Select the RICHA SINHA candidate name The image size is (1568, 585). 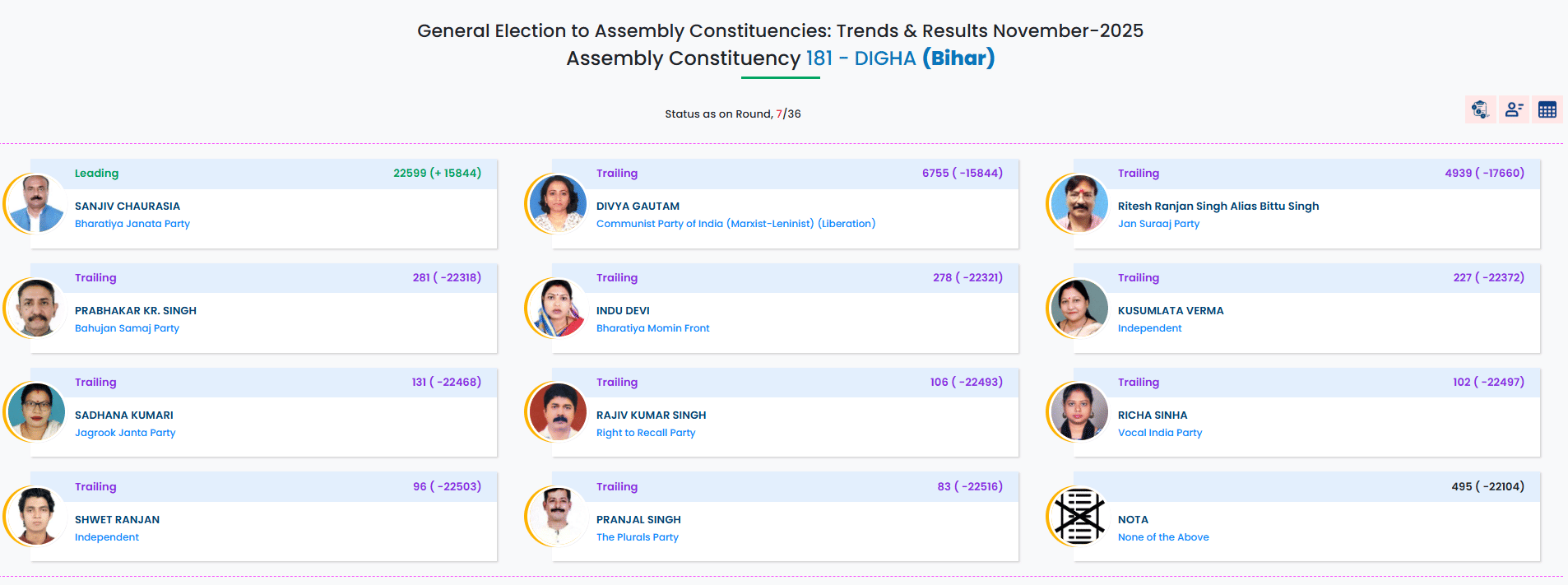(x=1153, y=416)
